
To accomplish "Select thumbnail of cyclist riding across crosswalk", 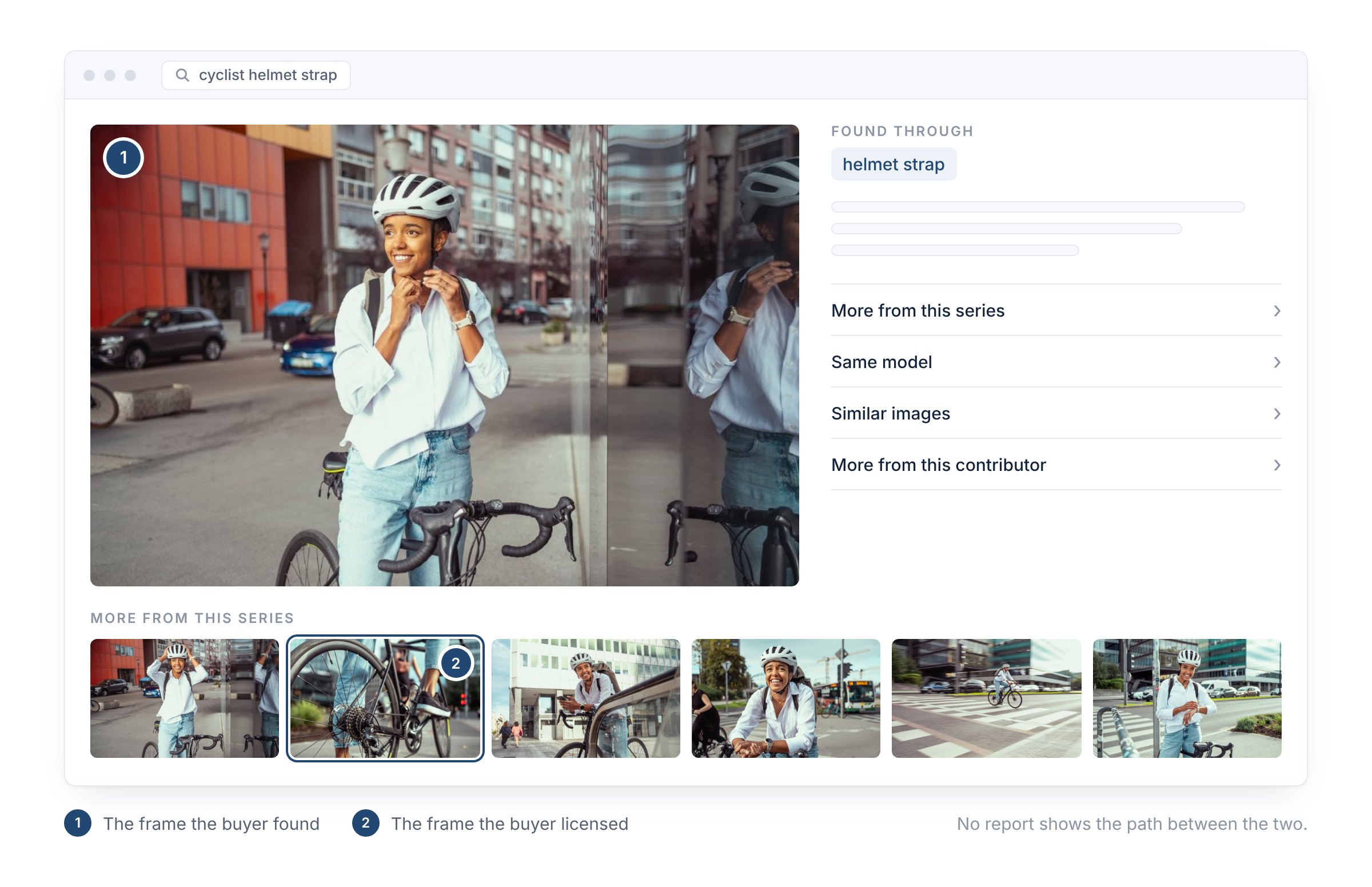I will coord(986,698).
